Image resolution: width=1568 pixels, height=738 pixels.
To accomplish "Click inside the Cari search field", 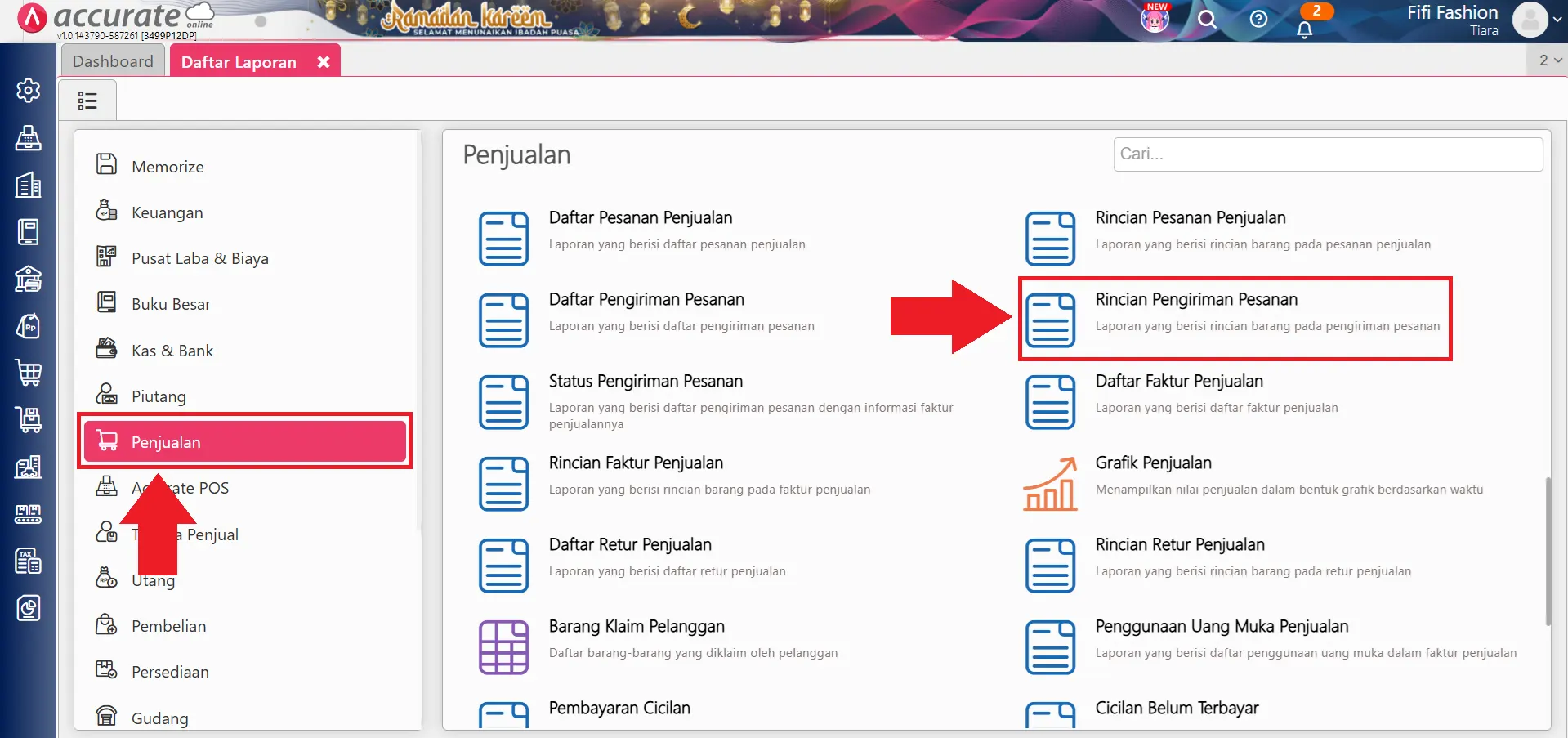I will point(1326,154).
